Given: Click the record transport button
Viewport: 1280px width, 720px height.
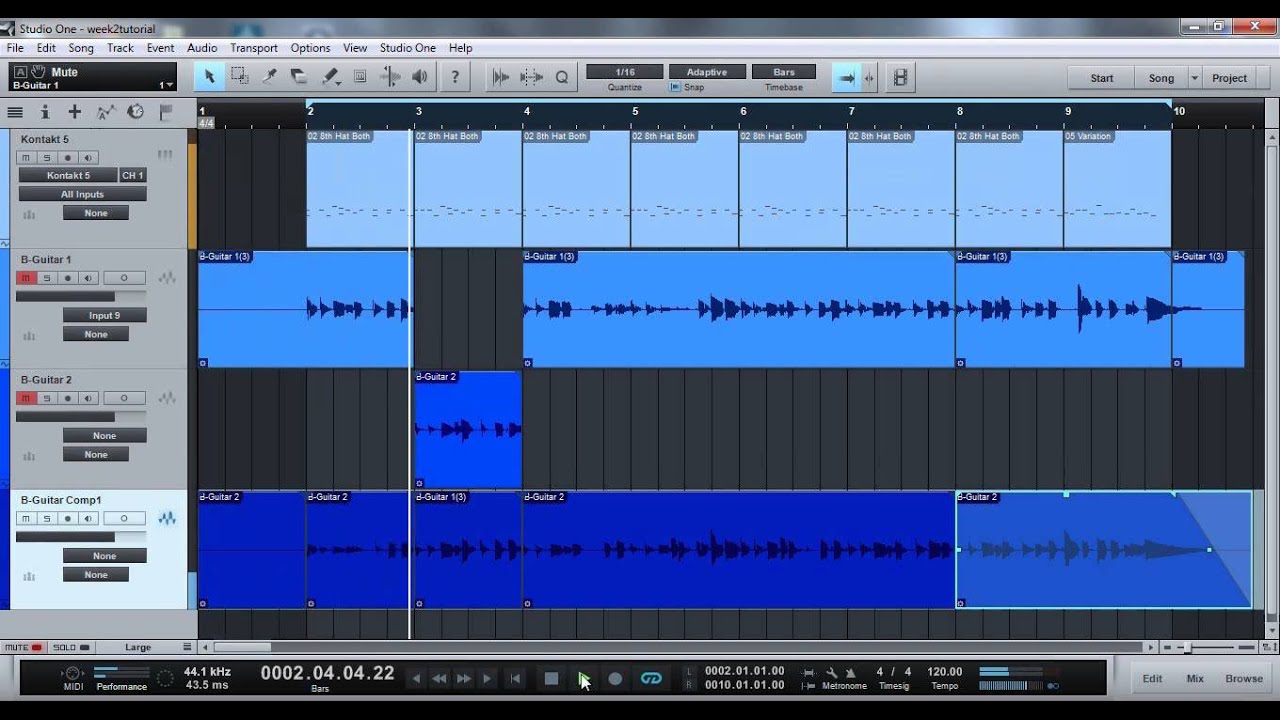Looking at the screenshot, I should [x=615, y=678].
